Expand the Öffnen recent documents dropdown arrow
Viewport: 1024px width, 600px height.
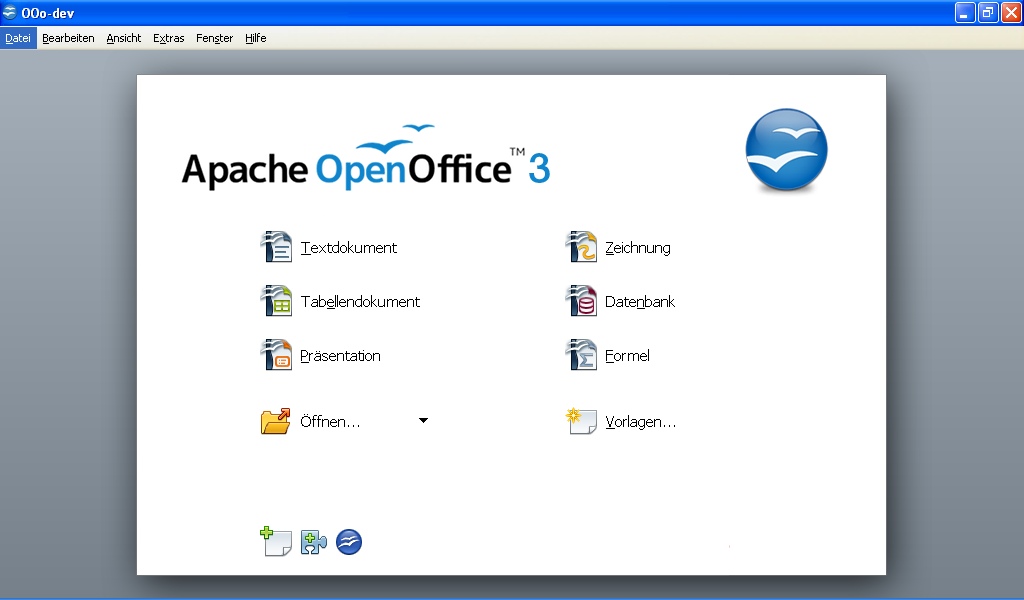point(423,420)
